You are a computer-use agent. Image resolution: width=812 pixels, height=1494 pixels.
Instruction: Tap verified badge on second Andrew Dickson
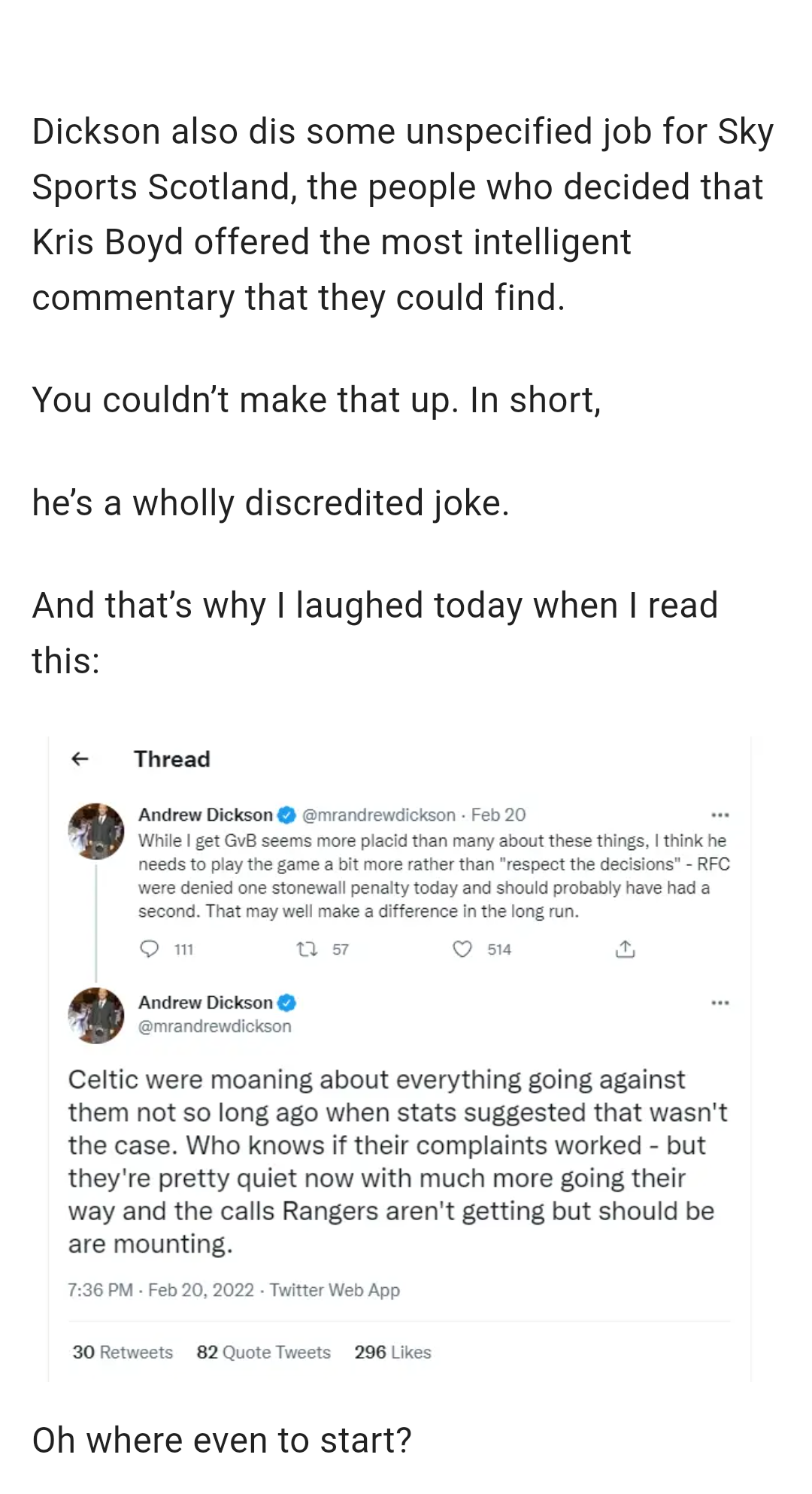click(286, 1003)
